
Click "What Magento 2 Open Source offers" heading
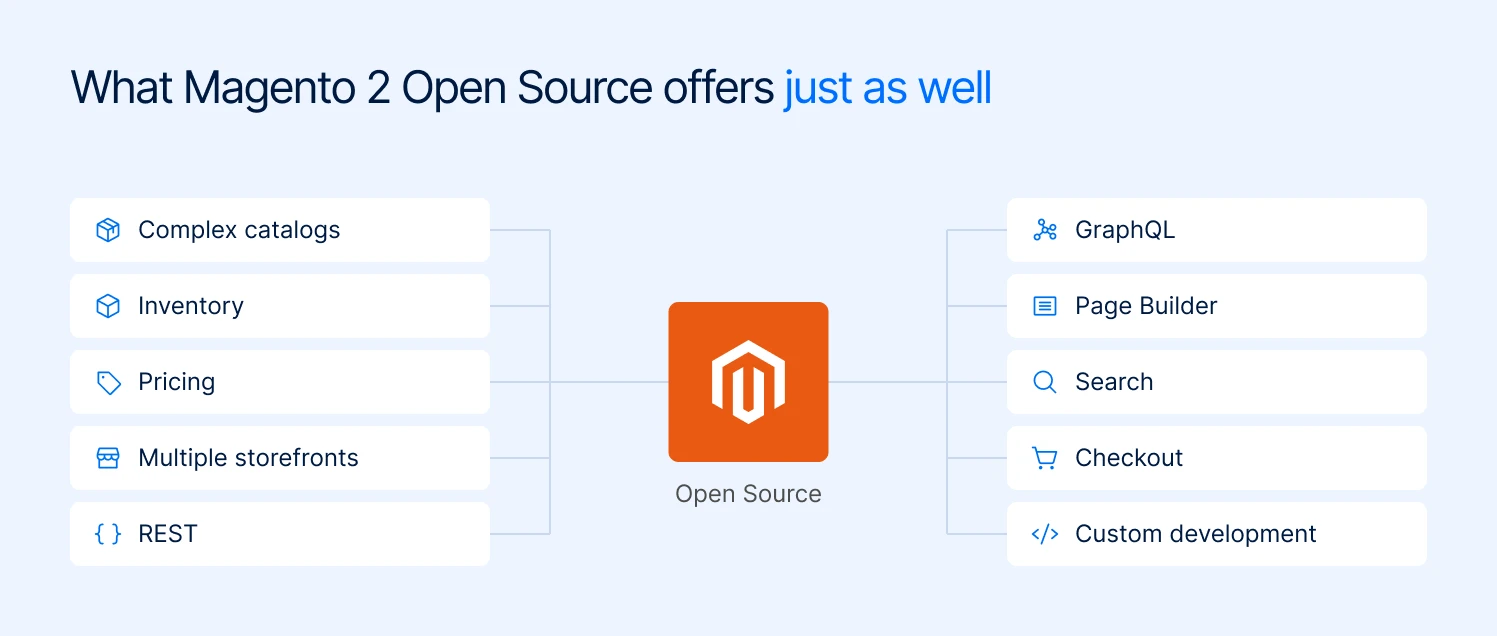pos(423,89)
